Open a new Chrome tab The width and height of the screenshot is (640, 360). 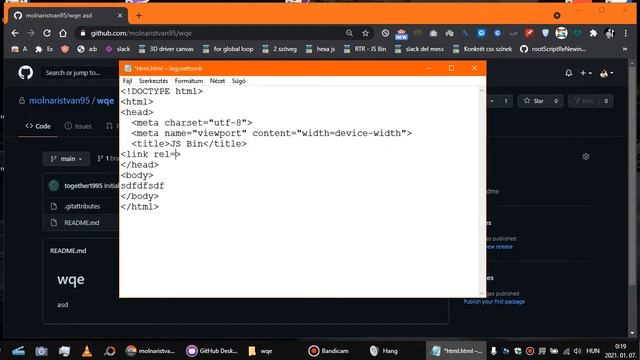[139, 16]
